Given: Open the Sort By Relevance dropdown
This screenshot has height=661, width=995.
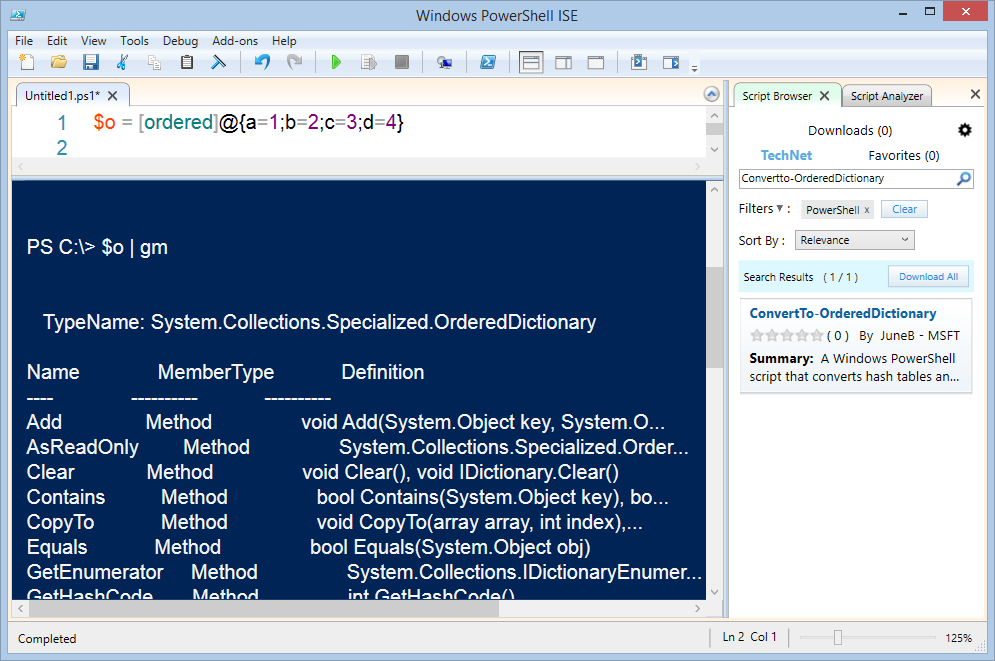Looking at the screenshot, I should tap(855, 240).
